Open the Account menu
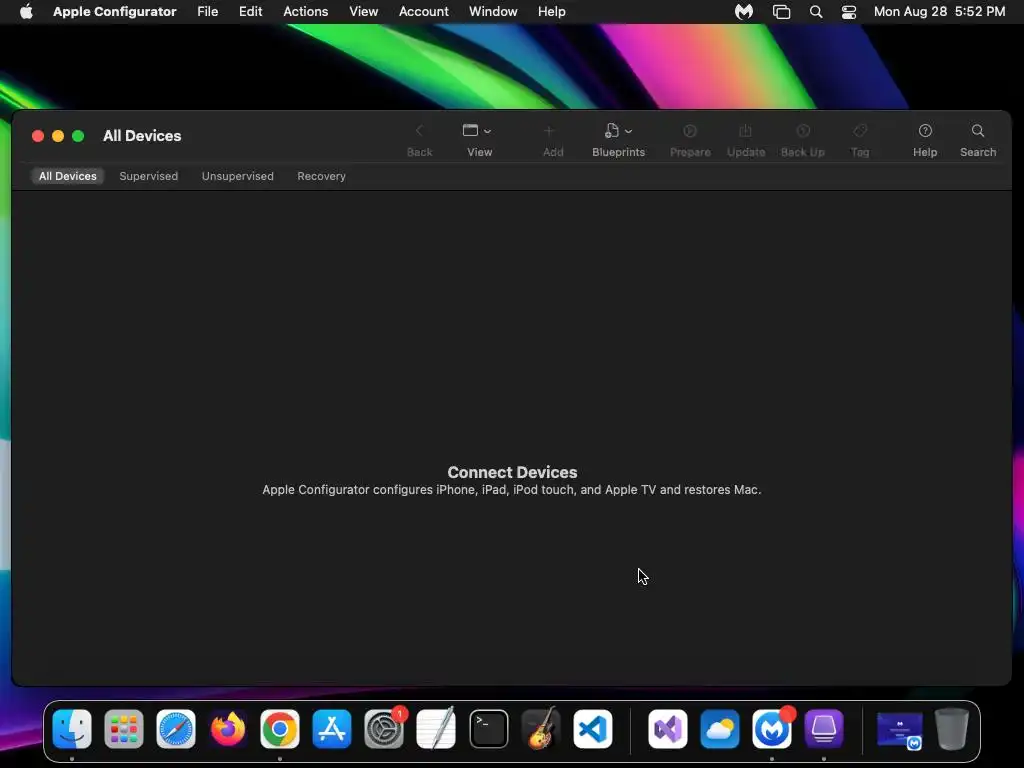 424,12
